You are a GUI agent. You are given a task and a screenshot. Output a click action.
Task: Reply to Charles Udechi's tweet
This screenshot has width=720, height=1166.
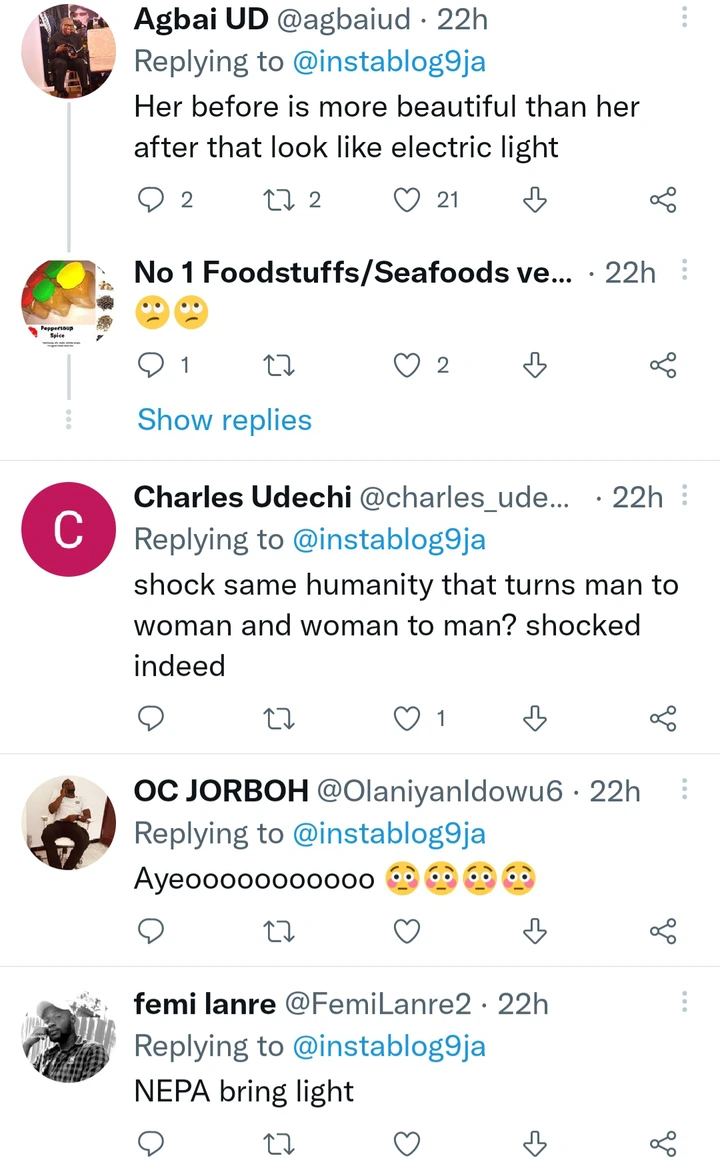(x=150, y=718)
